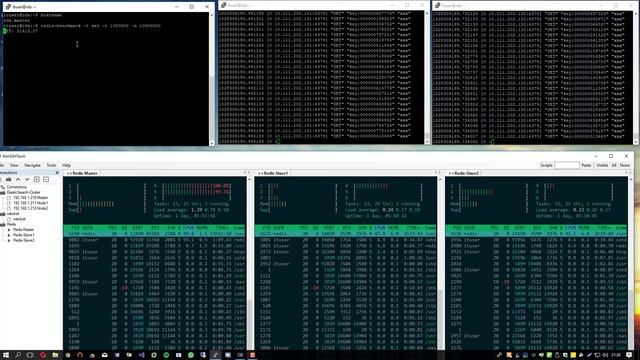
Task: Click the move-up arrow in Connections toolbar
Action: pos(18,180)
